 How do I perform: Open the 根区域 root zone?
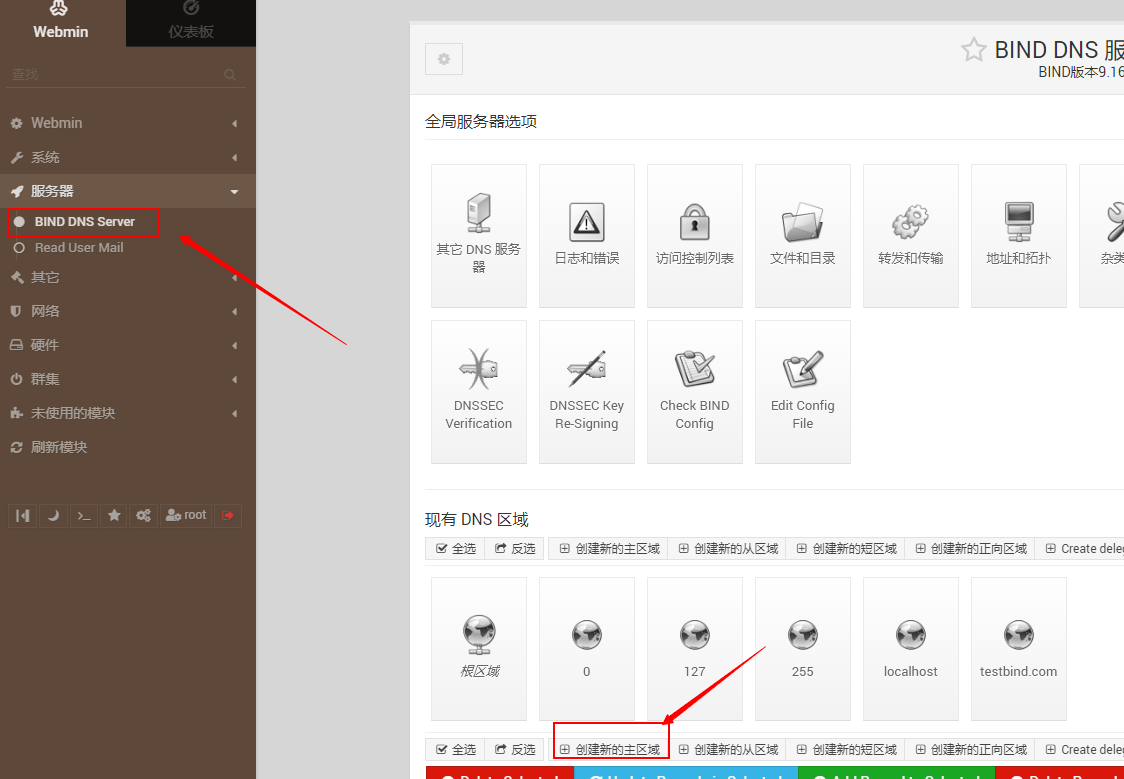[479, 649]
